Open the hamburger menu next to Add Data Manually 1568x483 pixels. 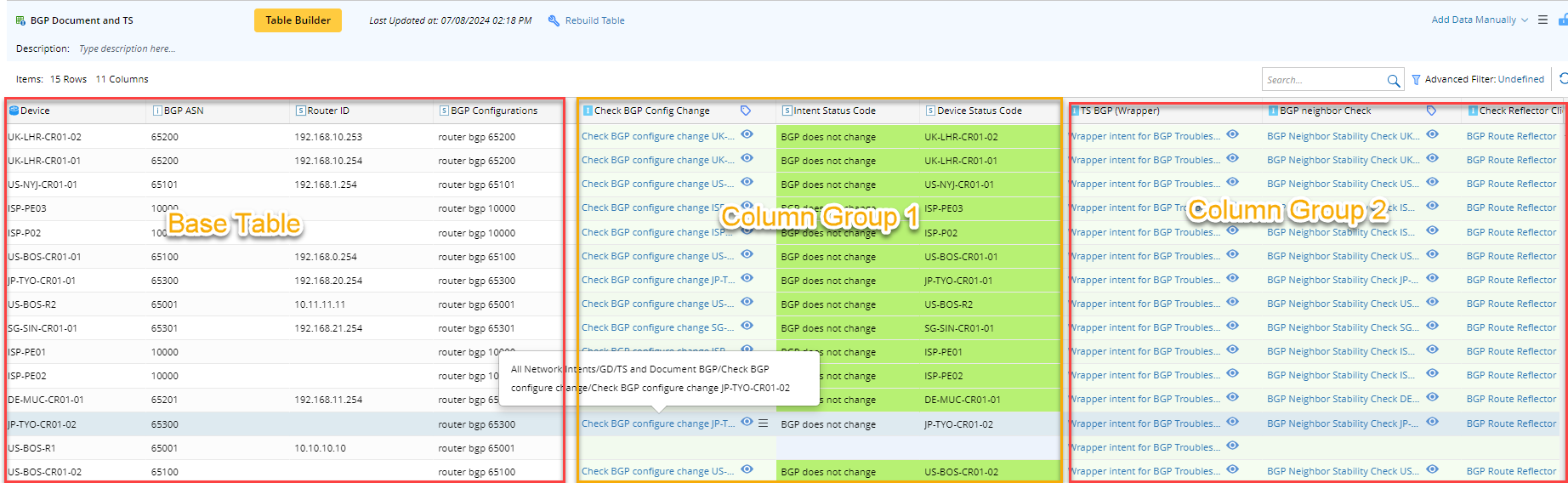(1542, 20)
